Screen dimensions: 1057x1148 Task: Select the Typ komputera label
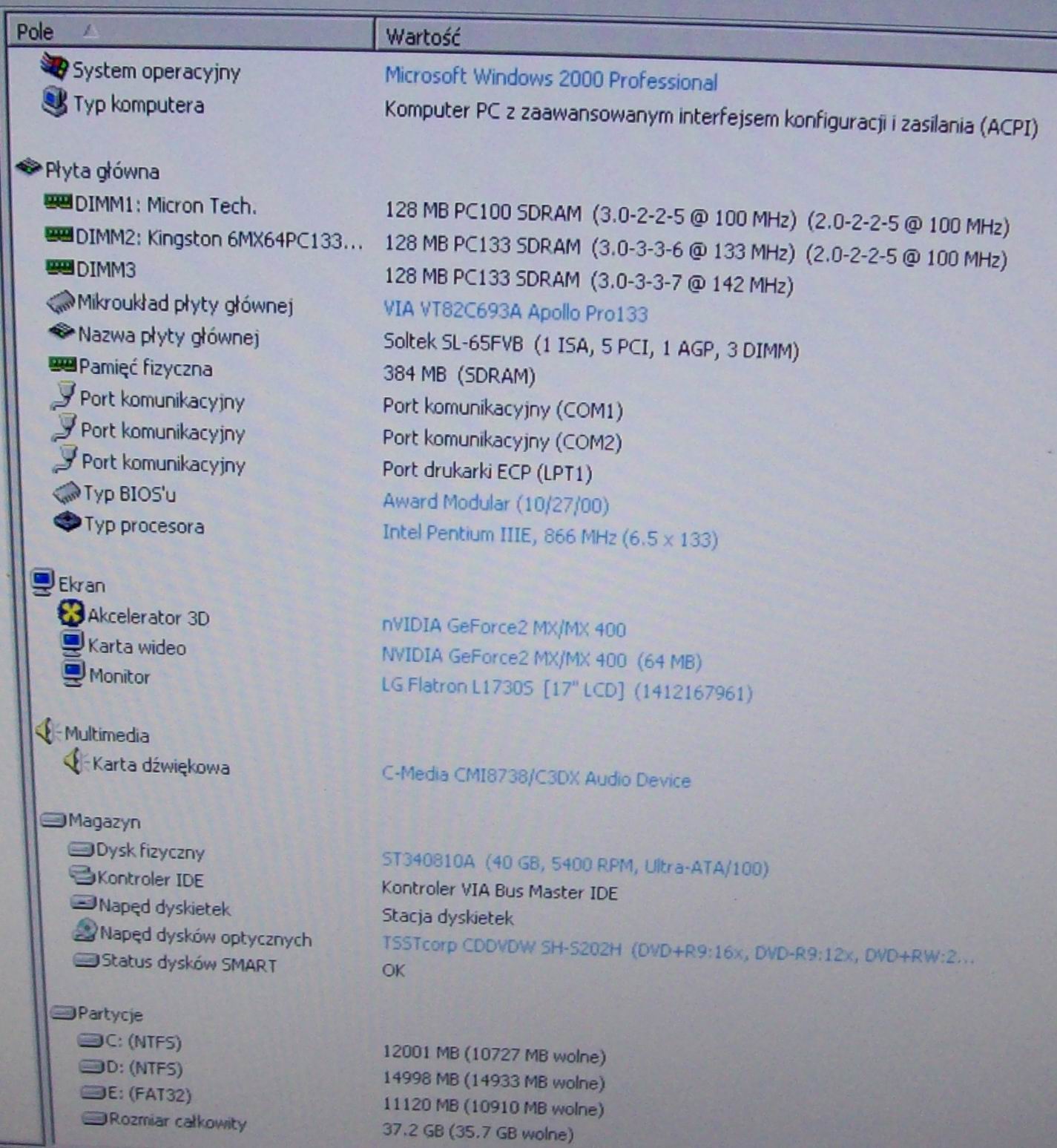[139, 105]
